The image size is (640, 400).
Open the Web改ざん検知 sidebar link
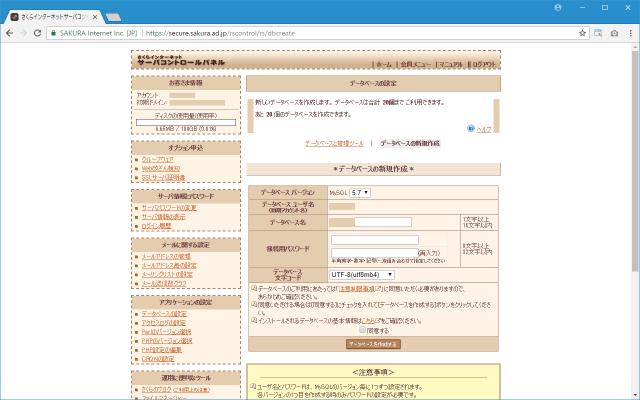[x=160, y=168]
